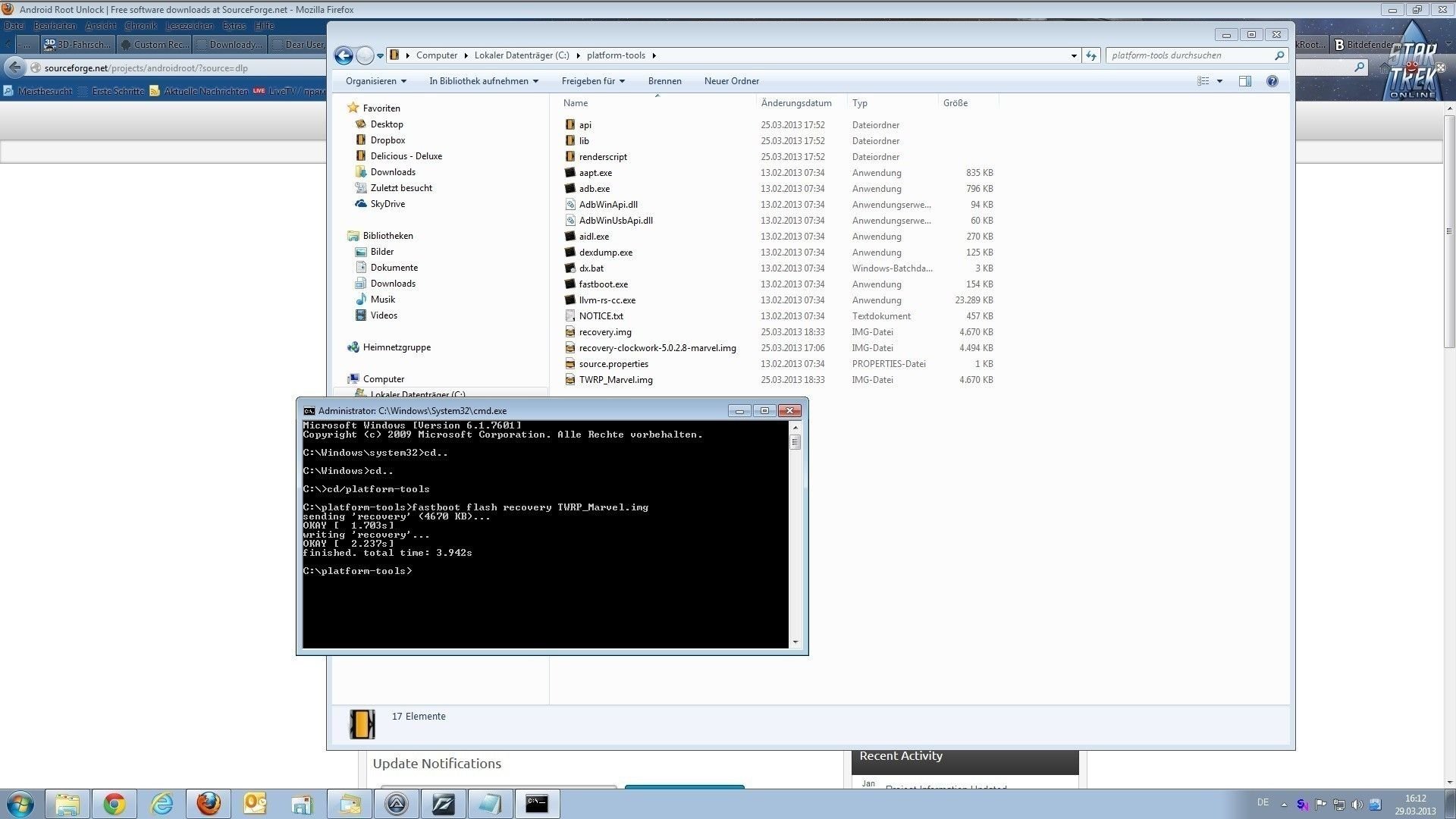Open the Freigeben für dropdown
The image size is (1456, 819).
coord(593,81)
